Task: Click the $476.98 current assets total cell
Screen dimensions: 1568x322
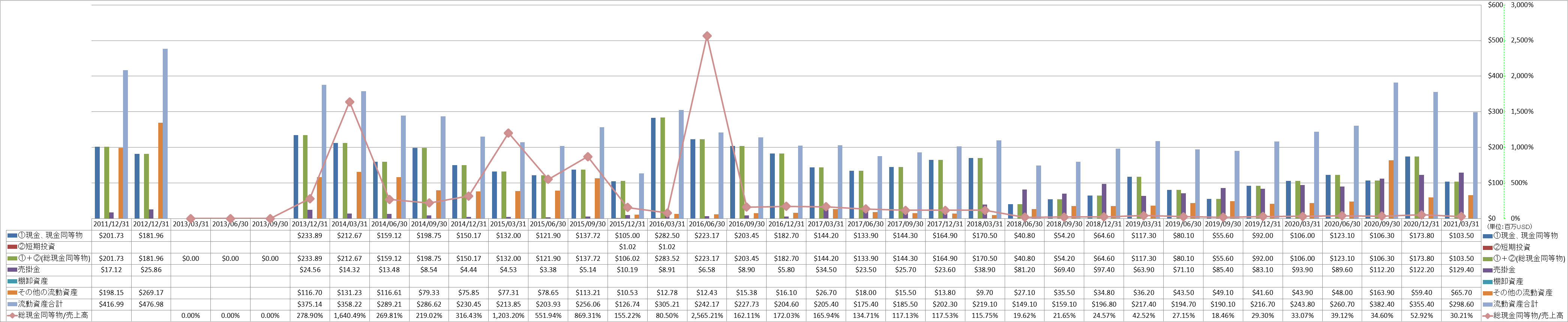Action: (x=151, y=304)
